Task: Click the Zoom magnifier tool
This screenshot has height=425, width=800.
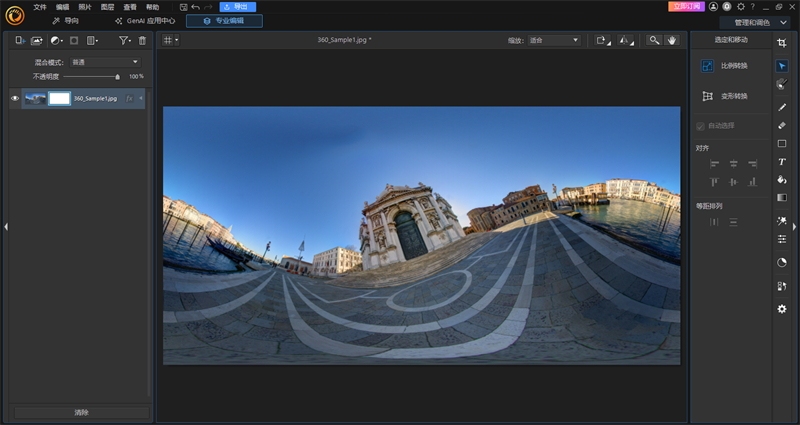Action: tap(654, 40)
